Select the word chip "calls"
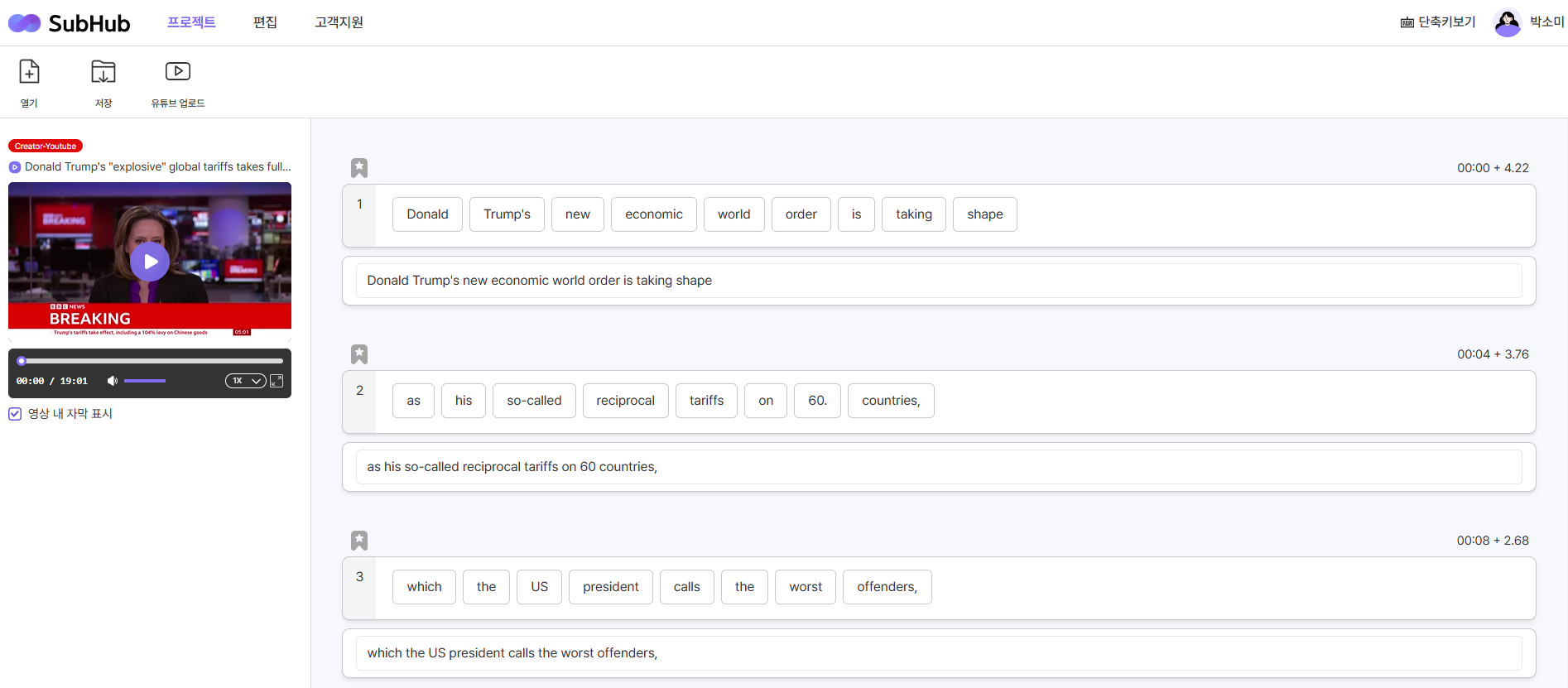Screen dimensions: 1568x688 (687, 587)
